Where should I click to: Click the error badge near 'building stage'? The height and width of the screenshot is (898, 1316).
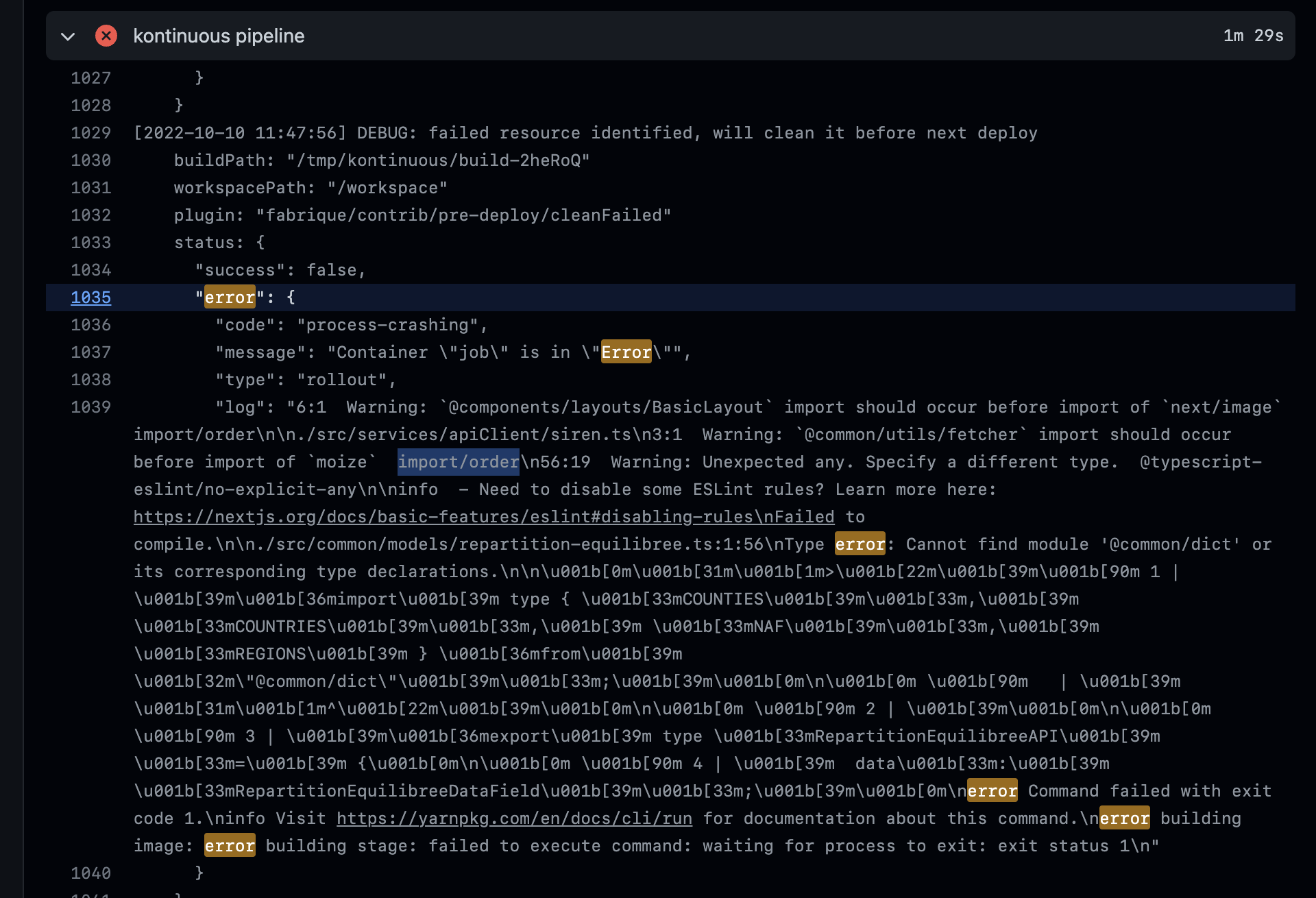point(229,845)
